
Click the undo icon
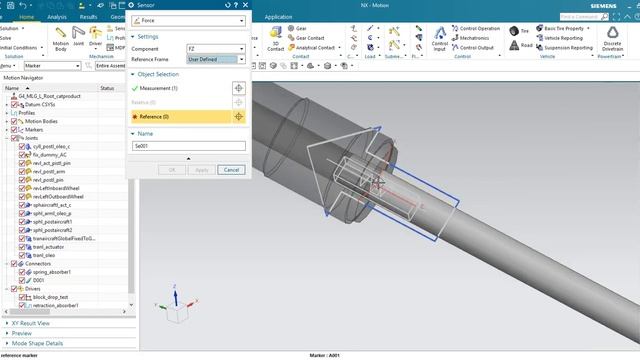[x=23, y=5]
